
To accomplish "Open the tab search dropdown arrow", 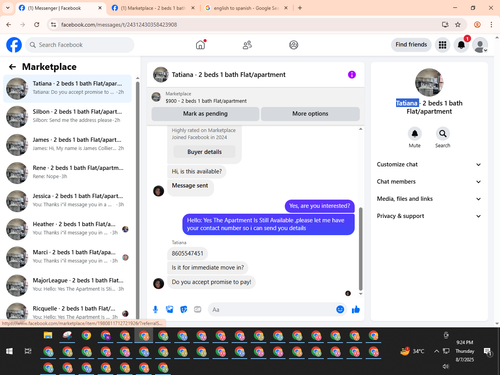I will [7, 8].
